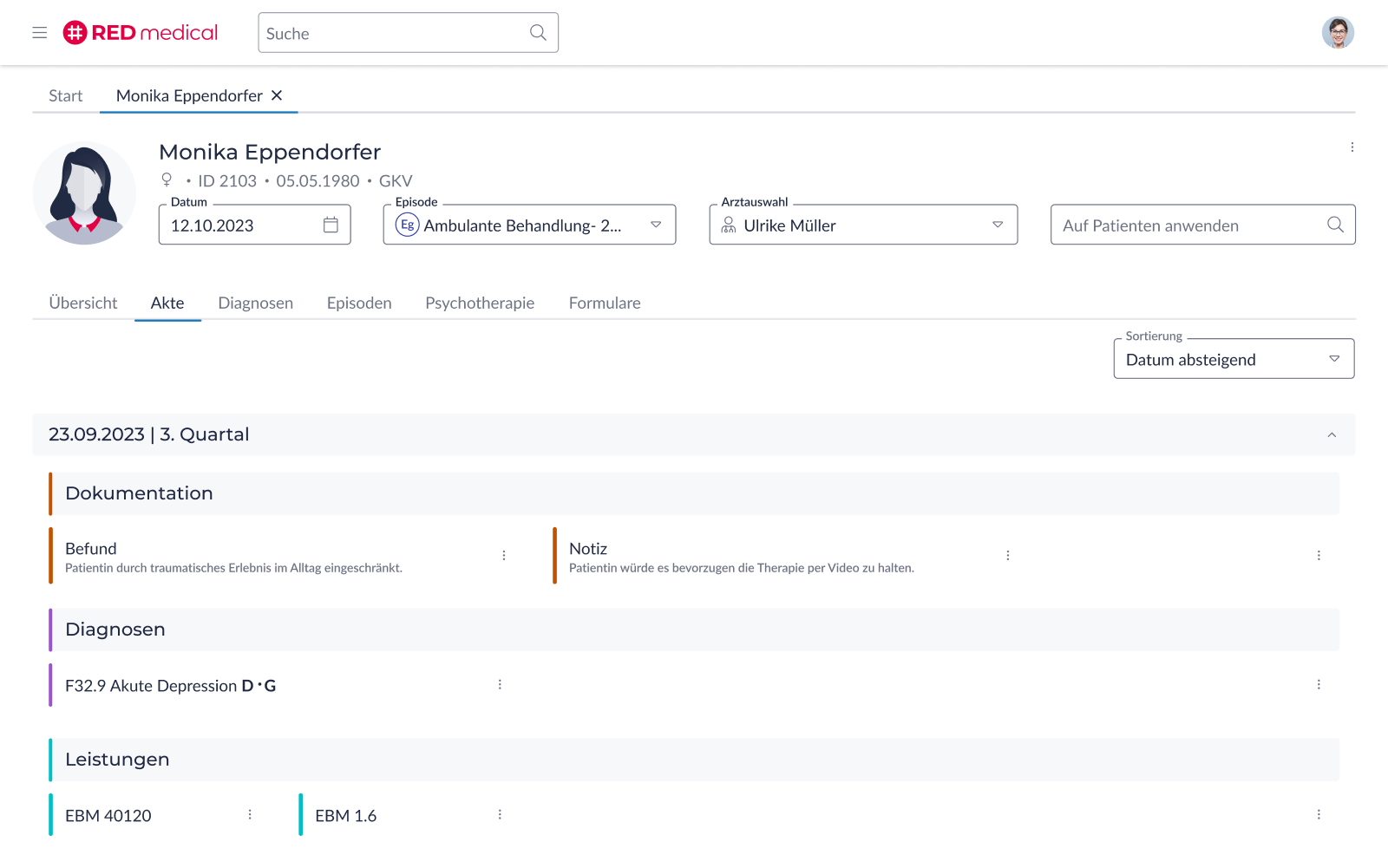Viewport: 1388px width, 868px height.
Task: Click the Befund text about traumatisches Erlebnis
Action: pos(233,568)
